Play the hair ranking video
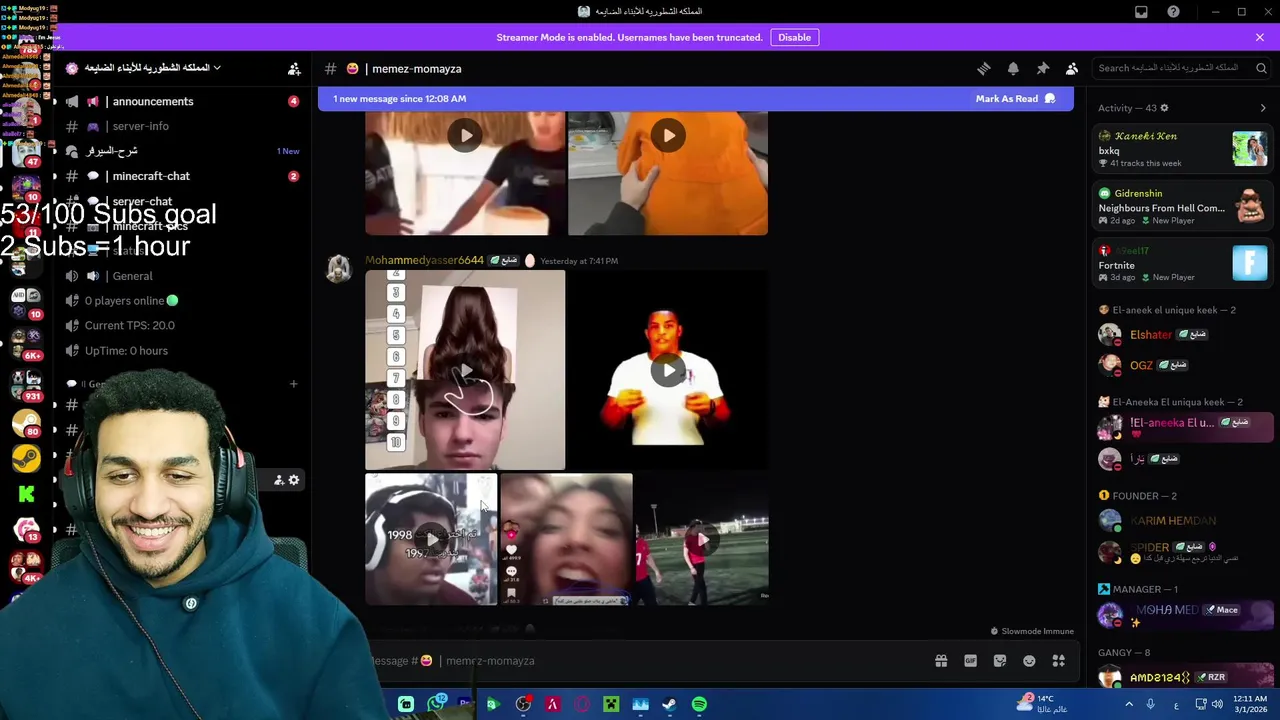Viewport: 1280px width, 720px height. tap(465, 370)
